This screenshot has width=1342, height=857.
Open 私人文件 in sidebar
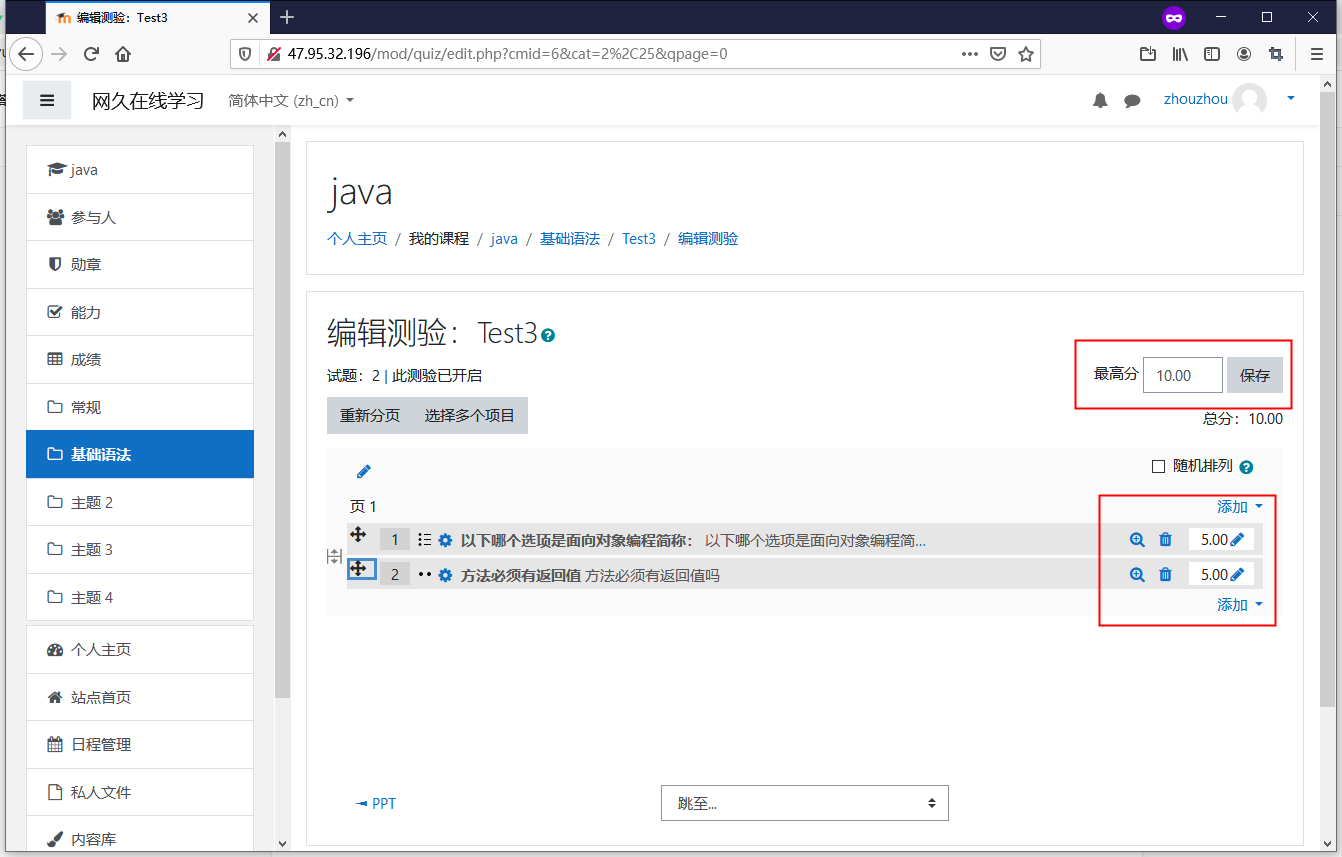click(140, 792)
